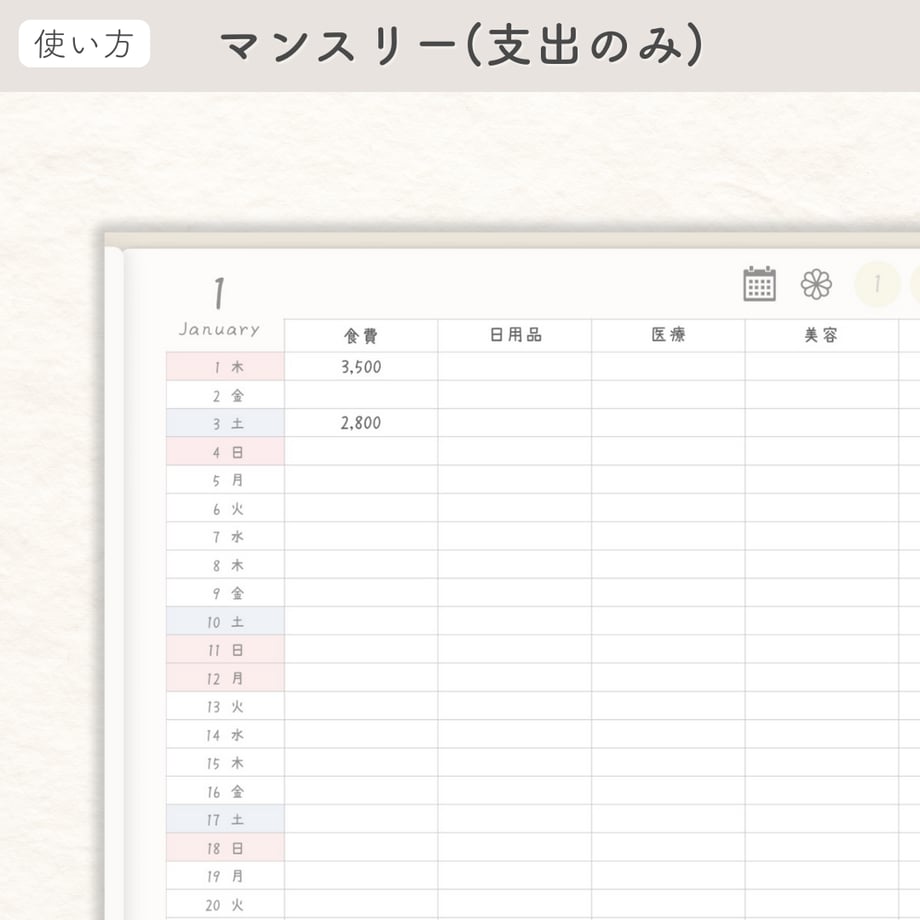920x920 pixels.
Task: Tap the flower icon link
Action: 816,285
